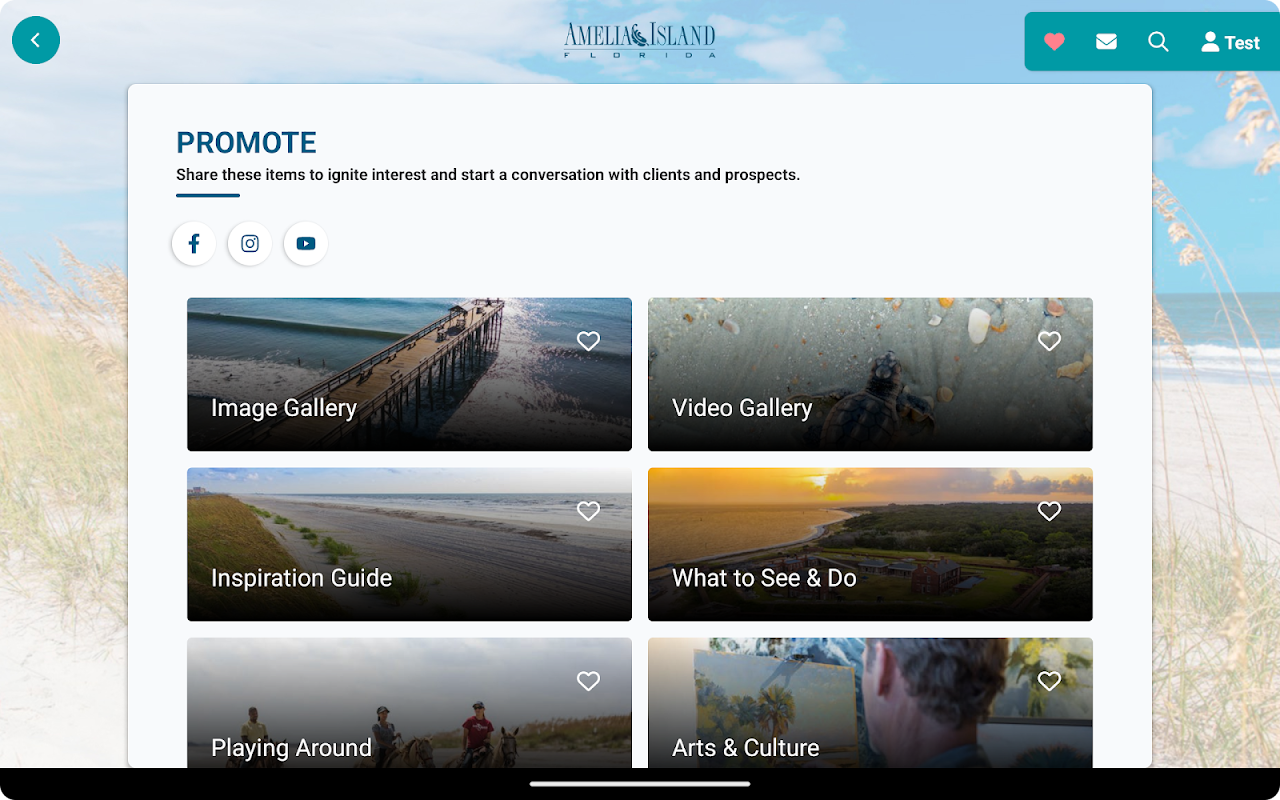
Task: Toggle heart on Arts & Culture card
Action: (1049, 681)
